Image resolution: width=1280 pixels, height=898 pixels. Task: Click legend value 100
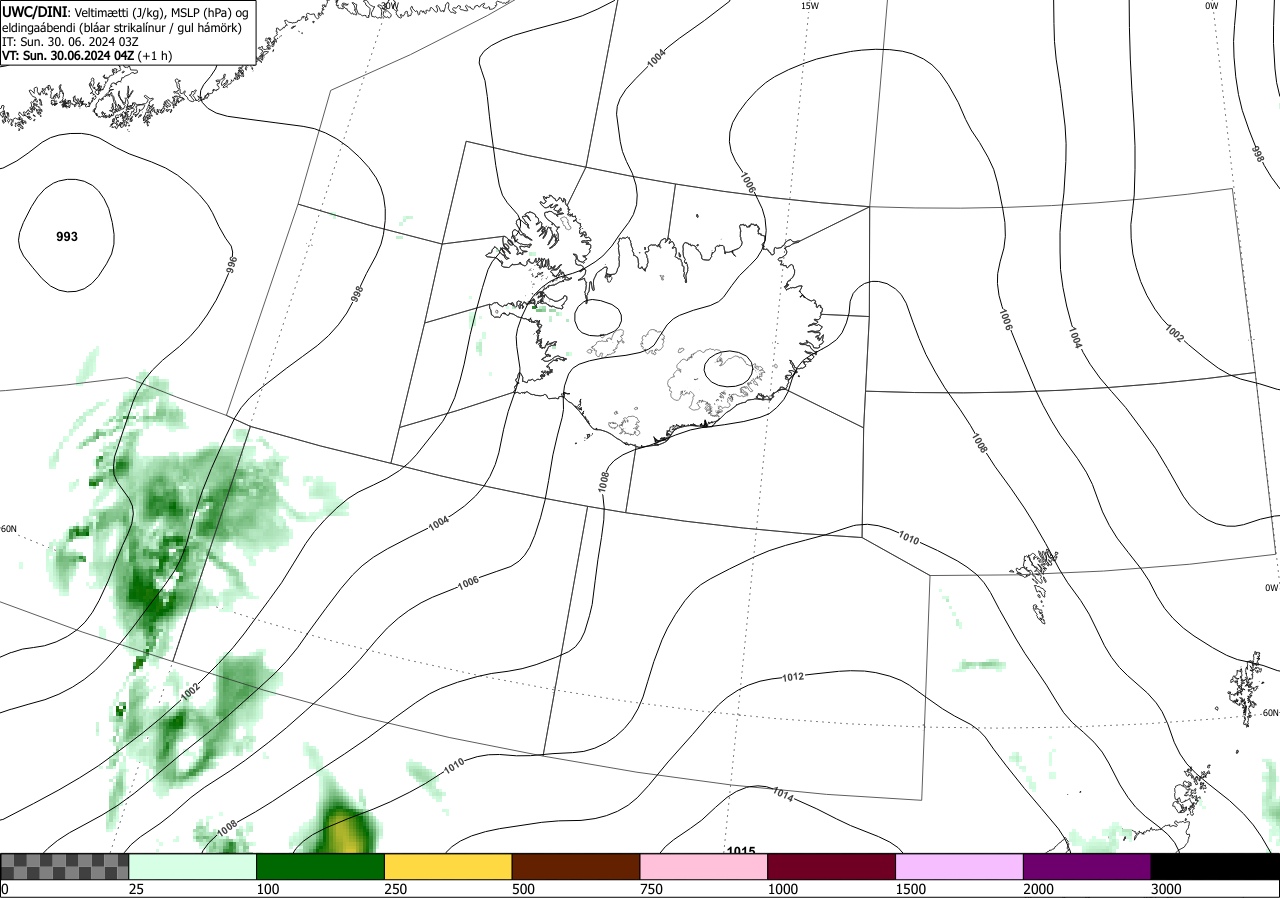(x=267, y=889)
